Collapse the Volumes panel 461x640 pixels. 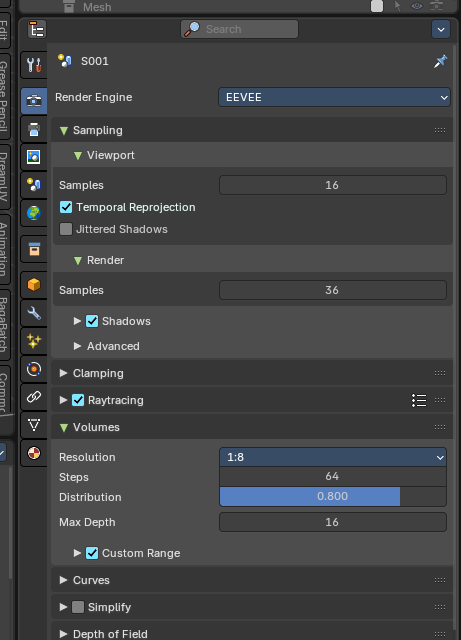(64, 427)
